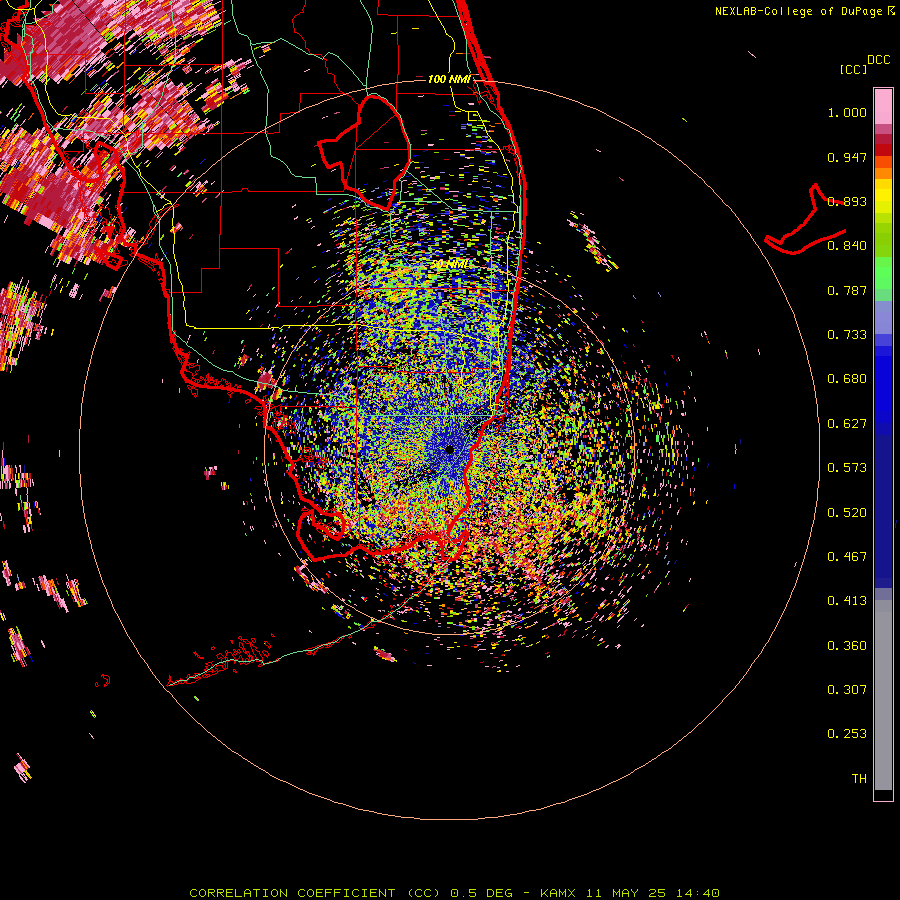The height and width of the screenshot is (900, 900).
Task: Click the 100 NMI range ring label
Action: (449, 79)
